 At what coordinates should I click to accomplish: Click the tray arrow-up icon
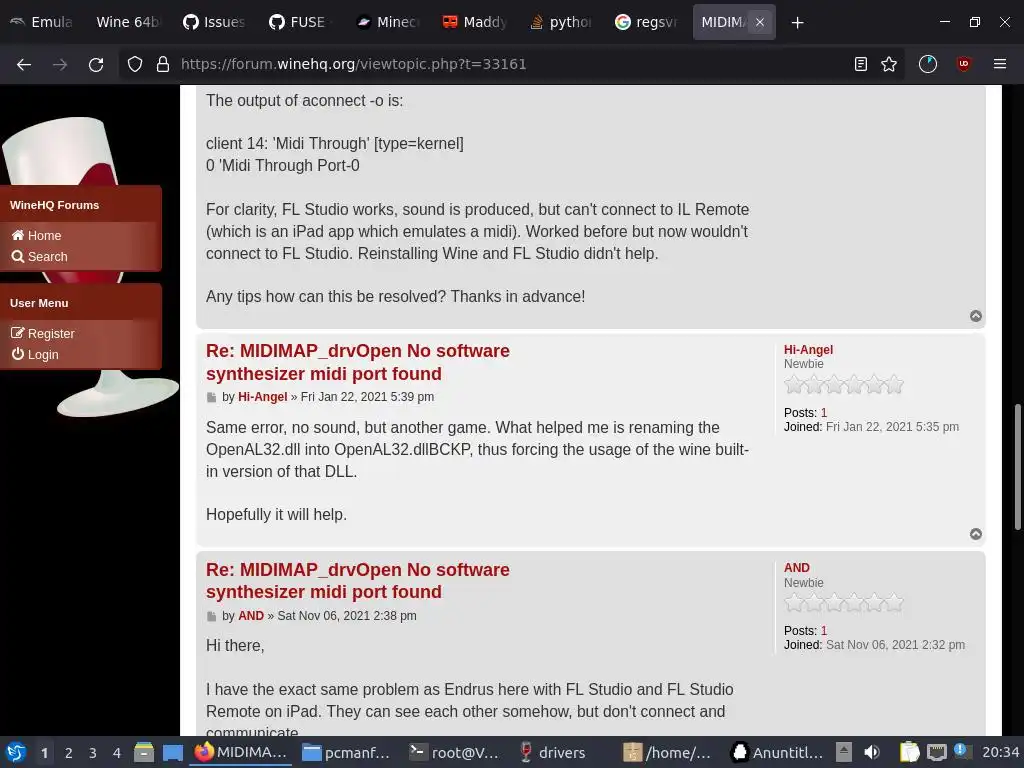tap(844, 752)
